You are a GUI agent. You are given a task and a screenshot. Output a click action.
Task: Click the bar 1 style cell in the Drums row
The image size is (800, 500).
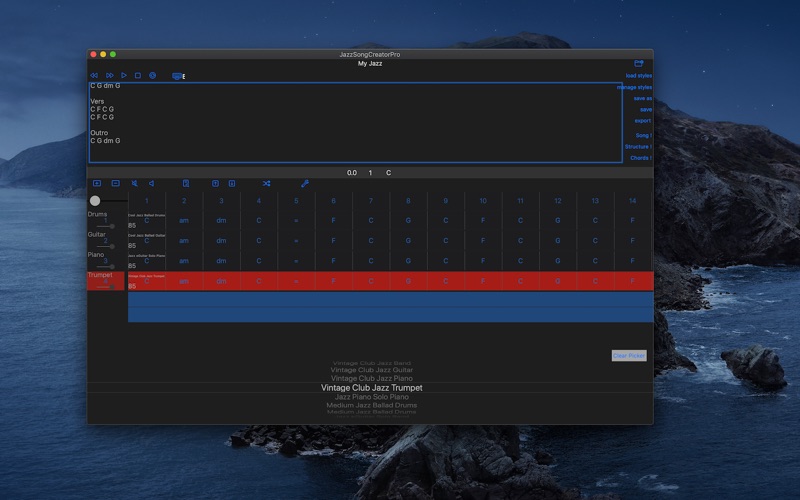click(x=146, y=220)
